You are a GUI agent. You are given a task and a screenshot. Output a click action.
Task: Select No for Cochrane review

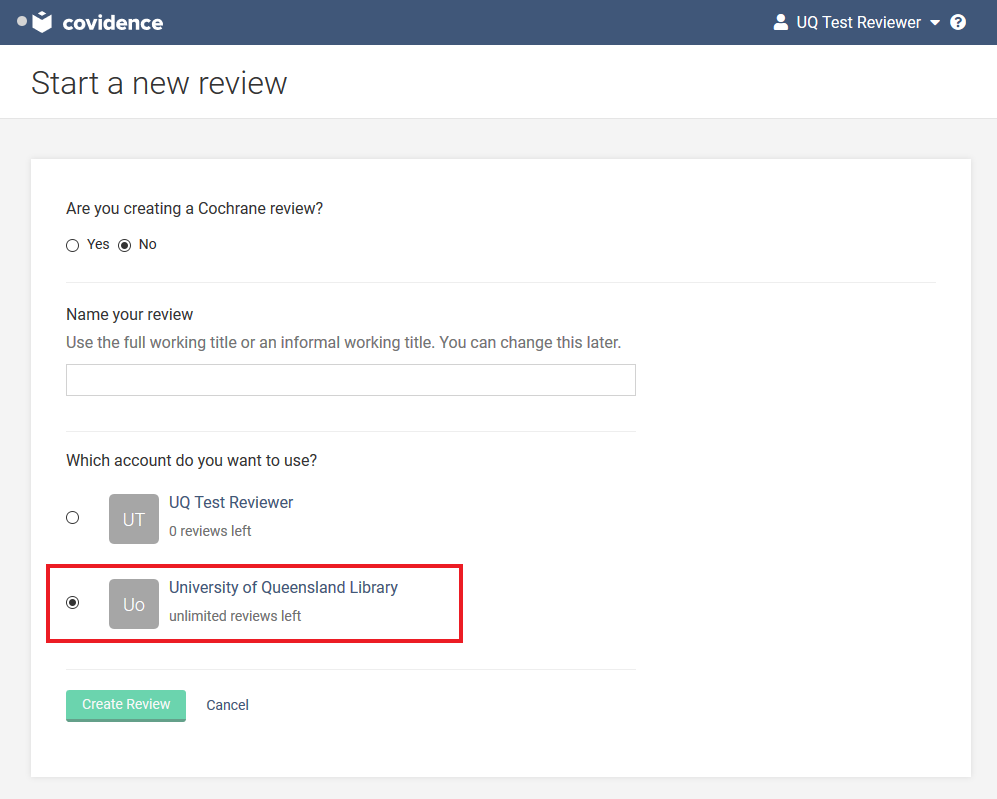pyautogui.click(x=125, y=245)
